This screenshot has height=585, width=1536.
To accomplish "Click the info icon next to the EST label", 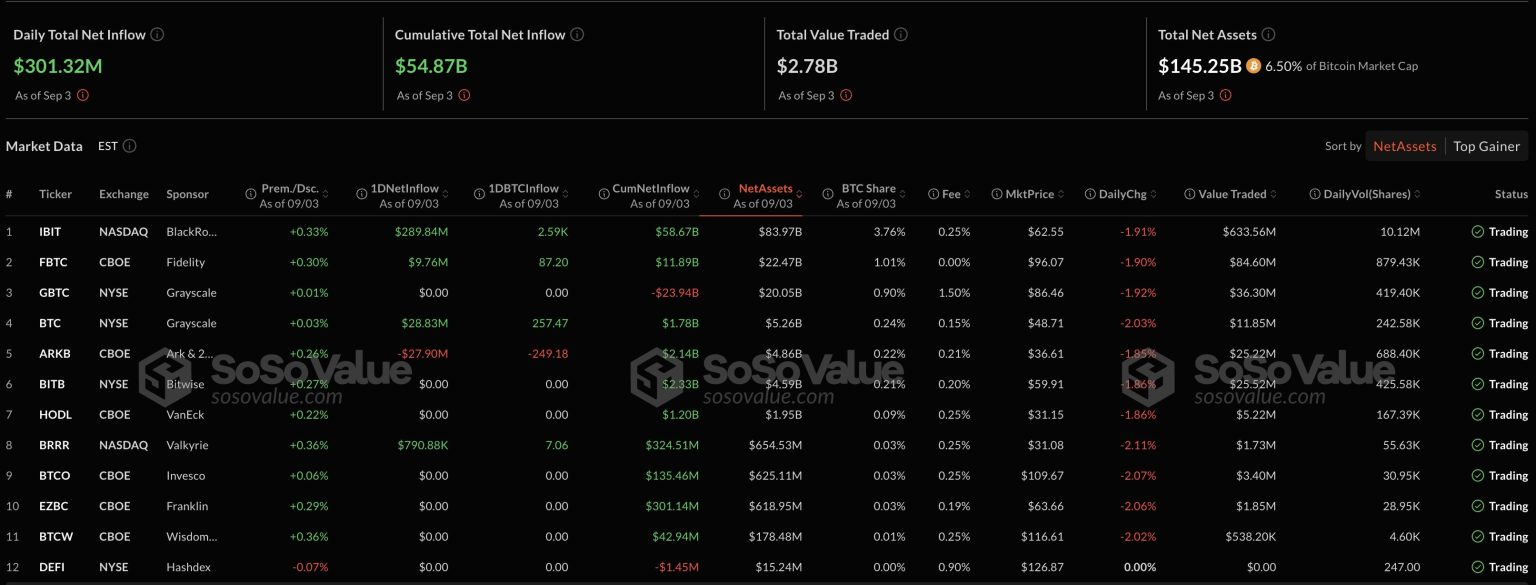I will tap(127, 146).
